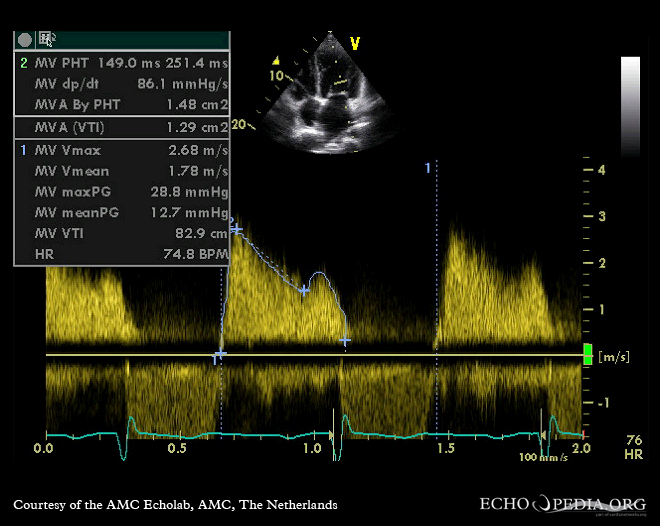Select the MV Vmax measurement row

pyautogui.click(x=122, y=149)
